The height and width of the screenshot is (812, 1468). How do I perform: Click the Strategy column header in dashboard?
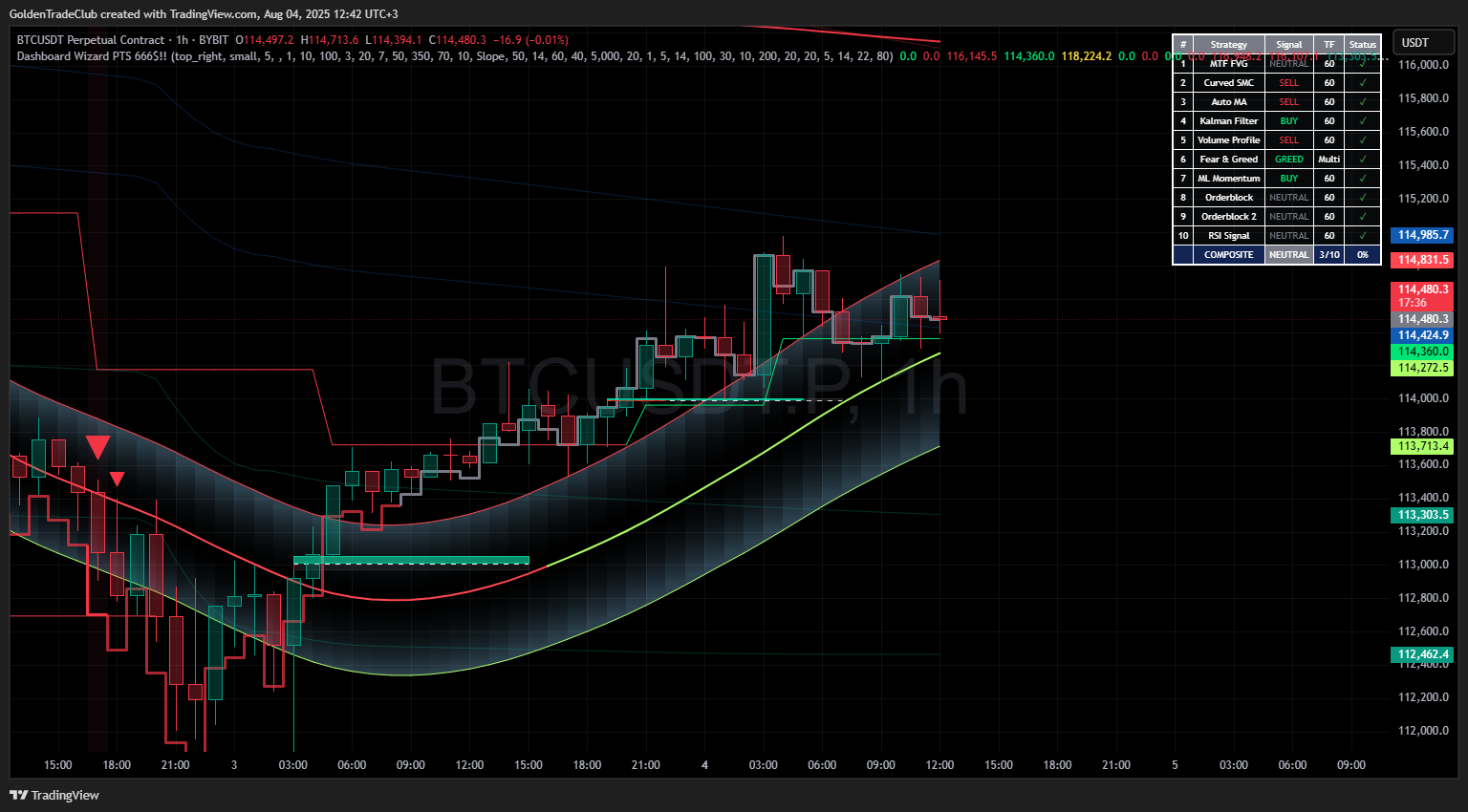tap(1229, 45)
